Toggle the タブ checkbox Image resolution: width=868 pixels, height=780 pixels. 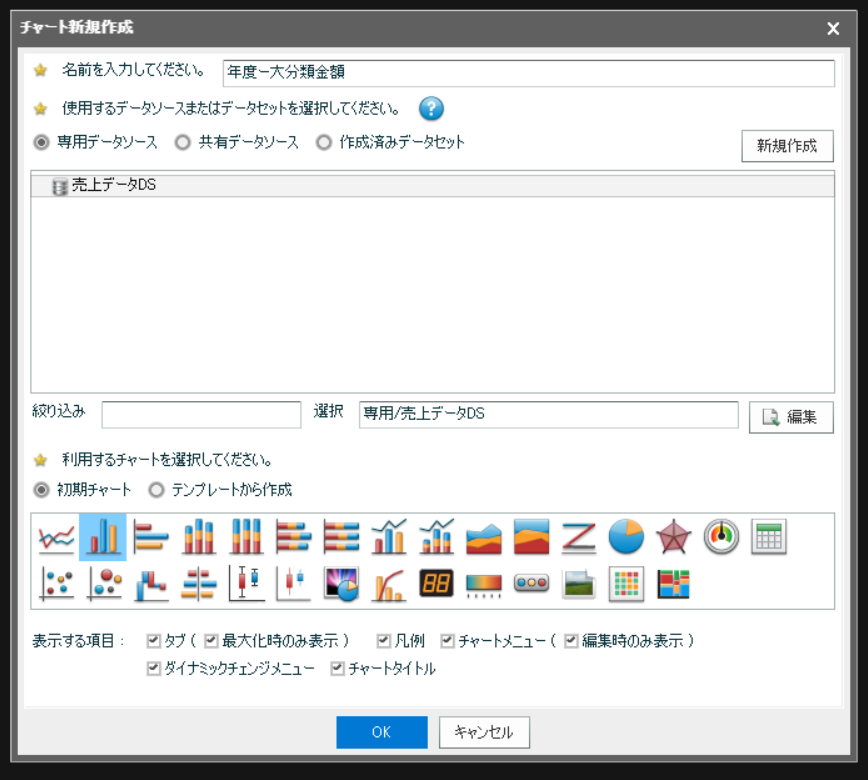[153, 641]
